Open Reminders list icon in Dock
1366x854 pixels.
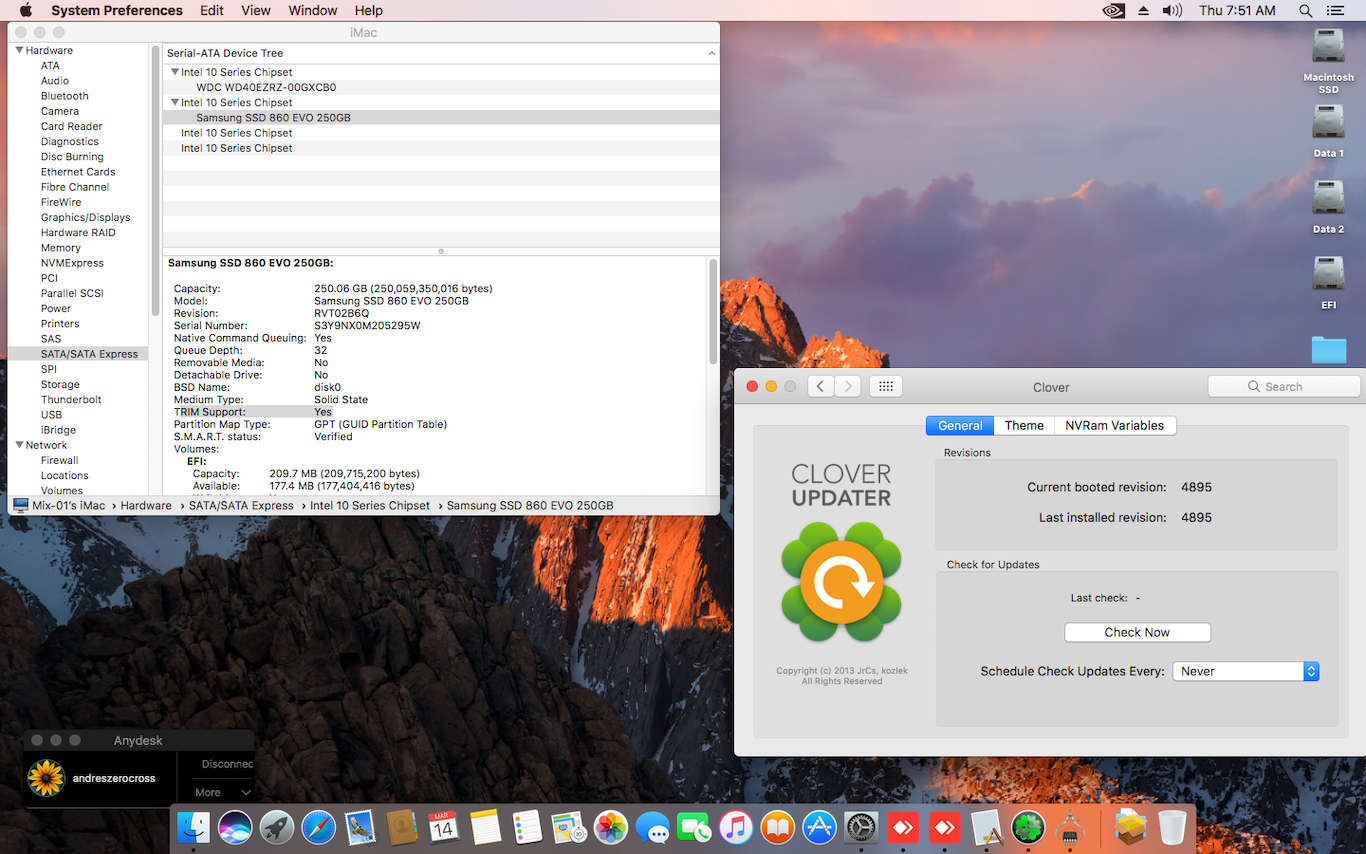point(527,827)
